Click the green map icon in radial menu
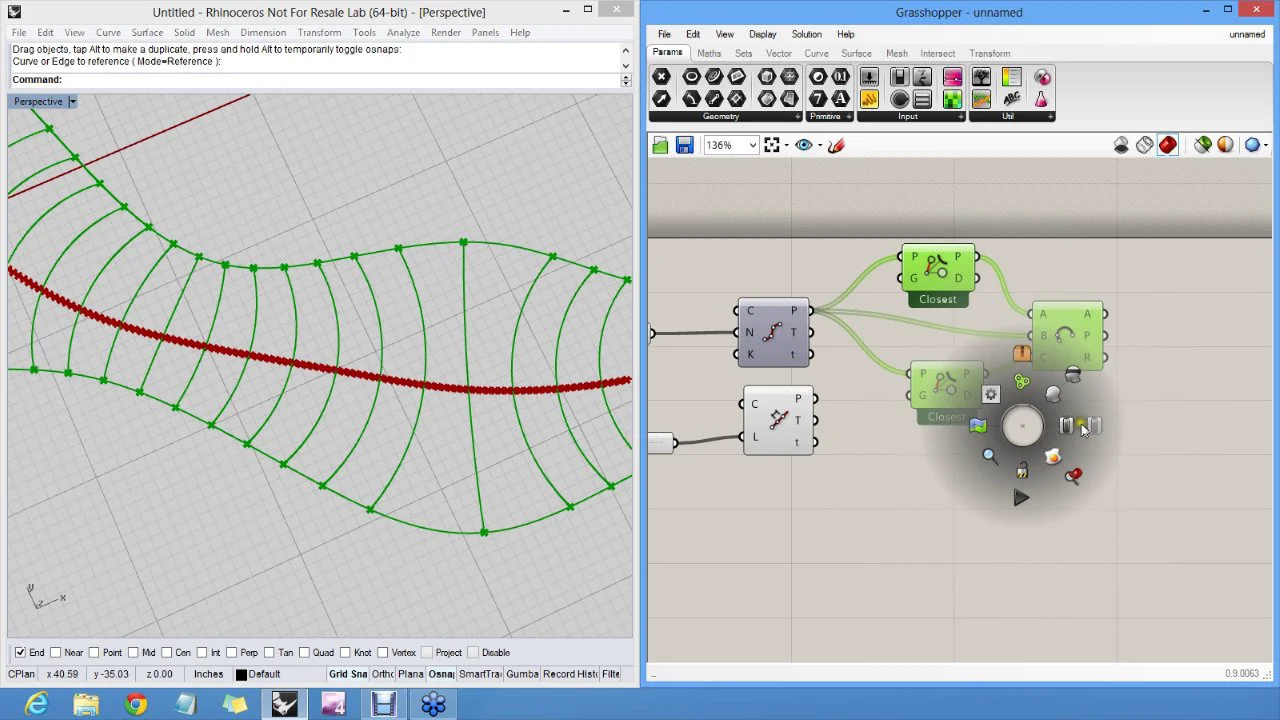The height and width of the screenshot is (720, 1280). 977,427
